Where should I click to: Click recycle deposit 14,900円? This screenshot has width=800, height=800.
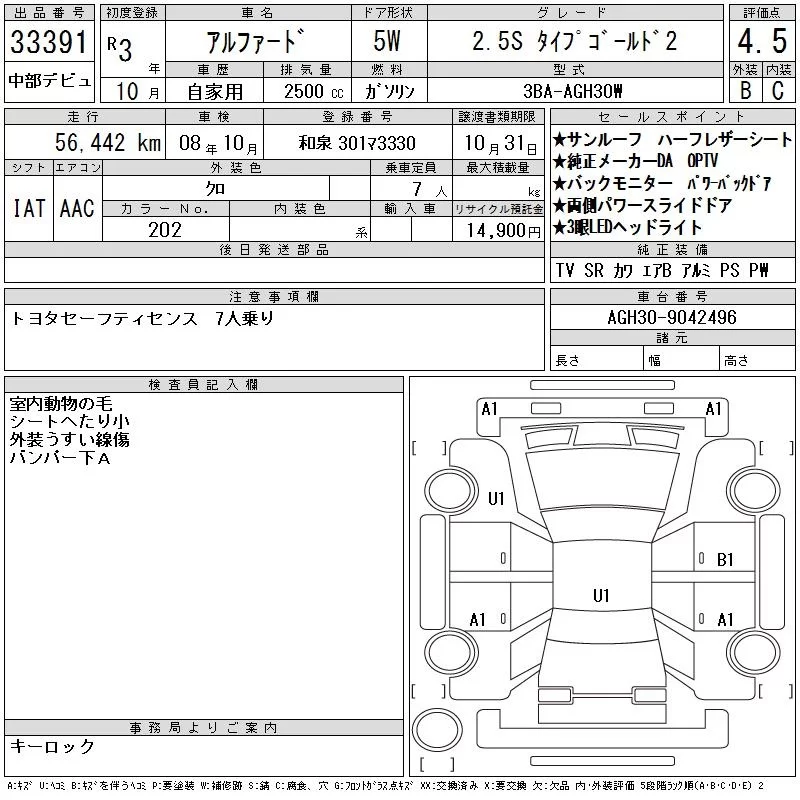click(504, 230)
